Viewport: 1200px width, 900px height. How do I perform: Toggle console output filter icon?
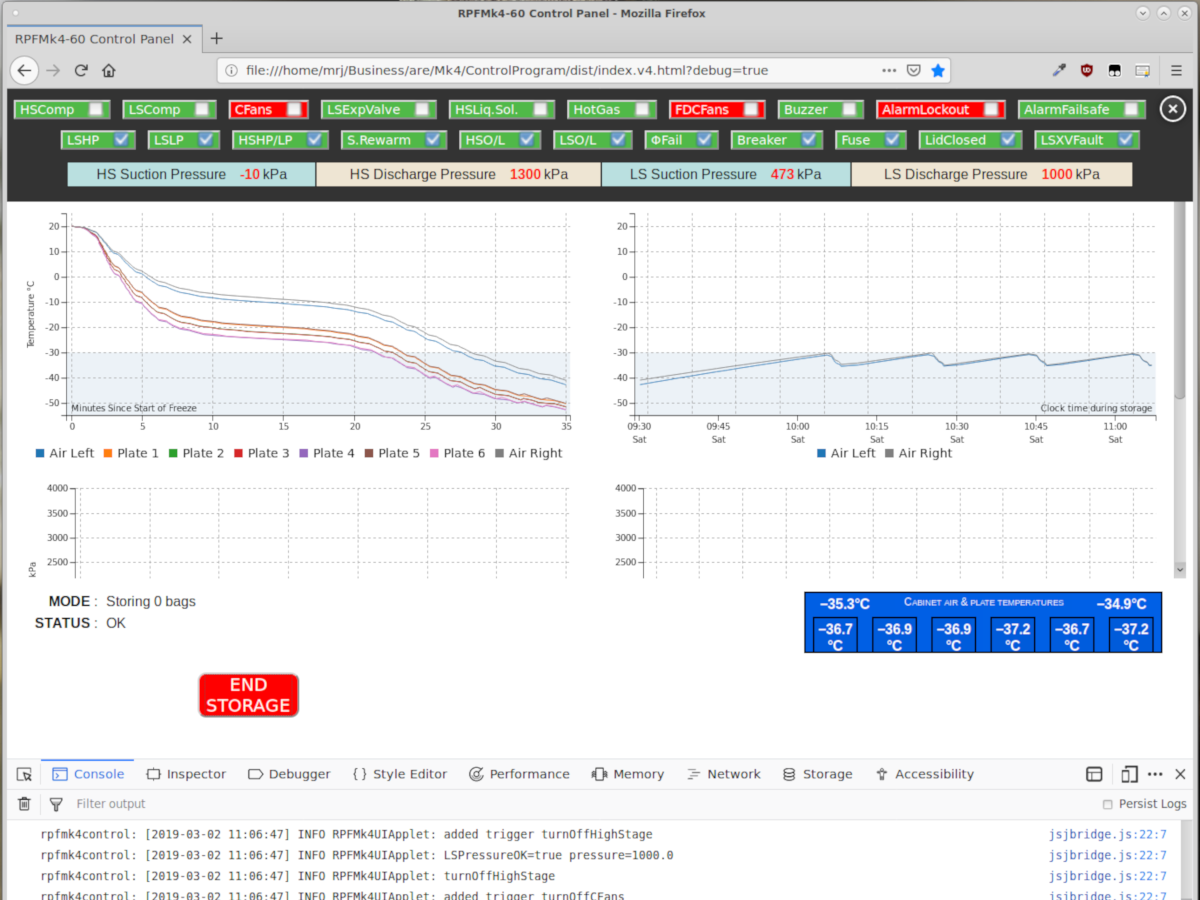pos(56,804)
